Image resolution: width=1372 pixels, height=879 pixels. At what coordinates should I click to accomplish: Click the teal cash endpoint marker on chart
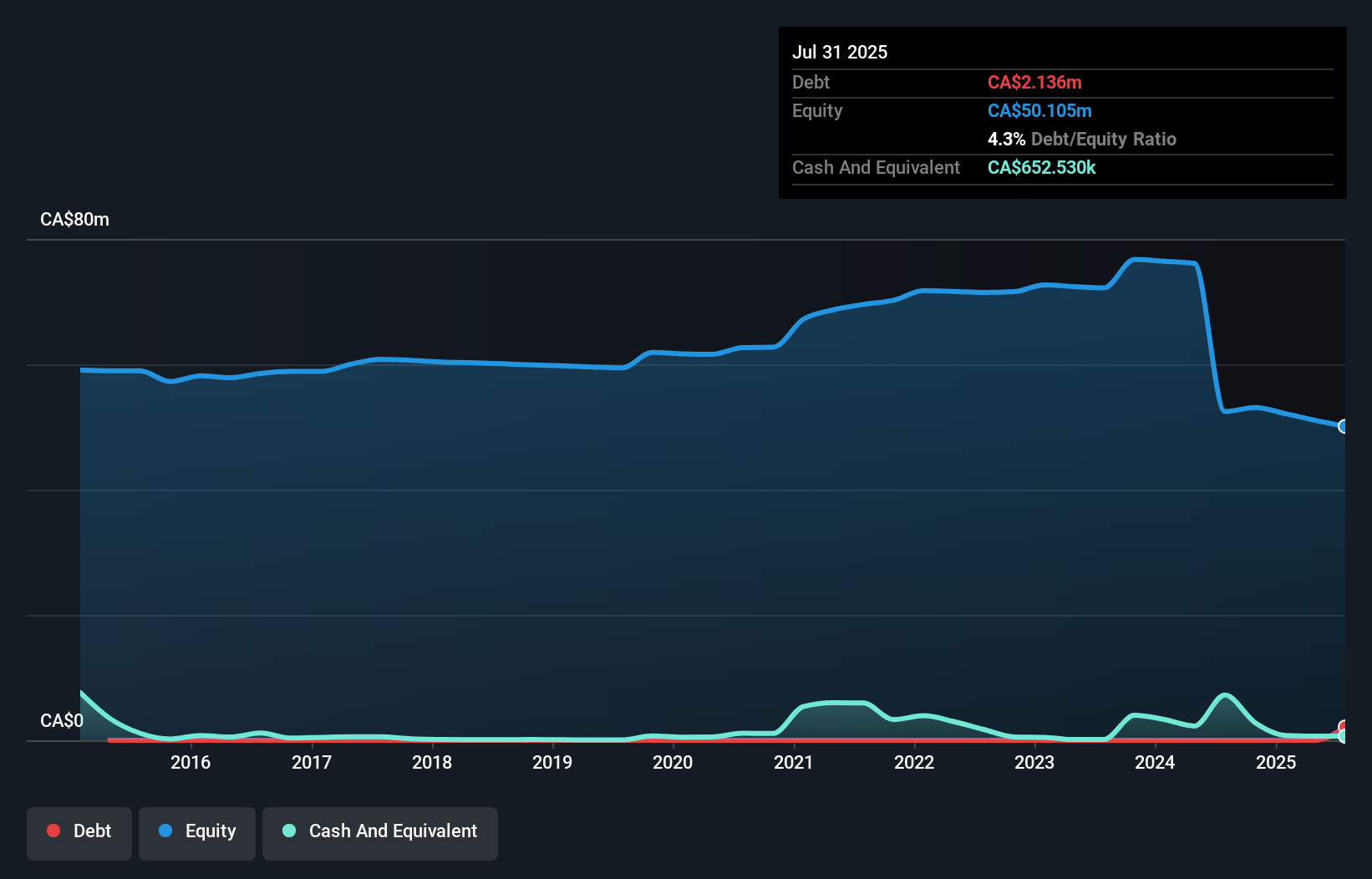point(1344,738)
